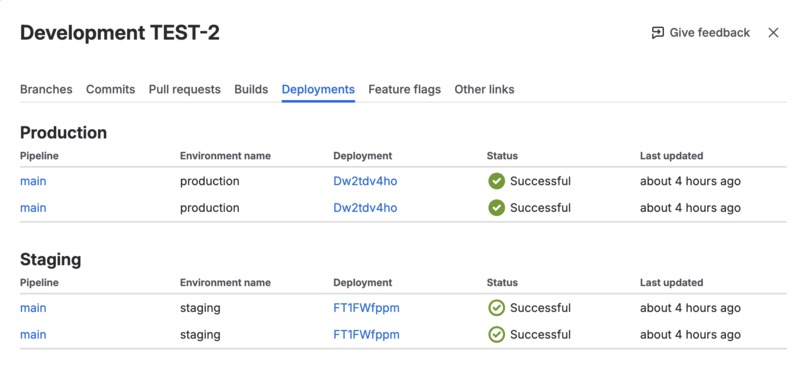This screenshot has width=806, height=372.
Task: Click Environment name header in Staging table
Action: click(225, 283)
